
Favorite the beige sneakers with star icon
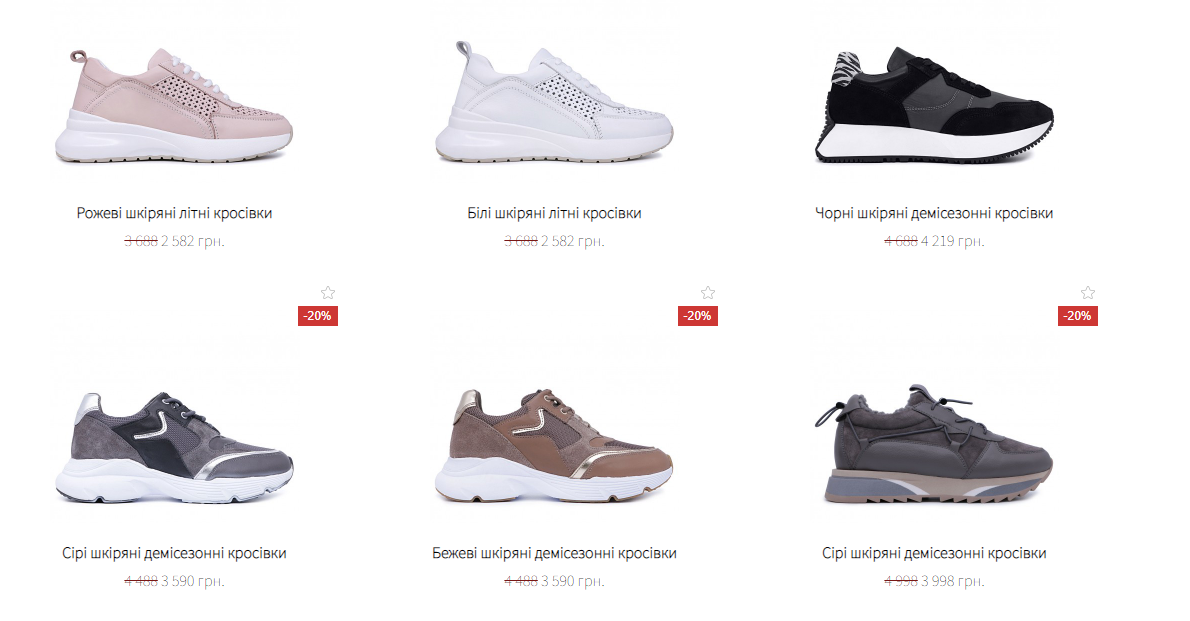[707, 292]
